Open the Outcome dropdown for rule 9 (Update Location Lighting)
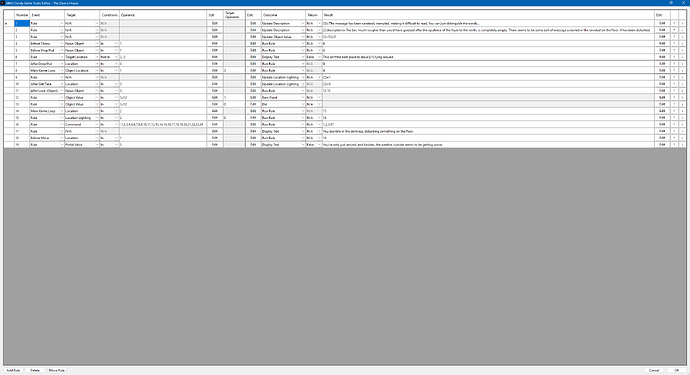690x375 pixels. (x=283, y=77)
